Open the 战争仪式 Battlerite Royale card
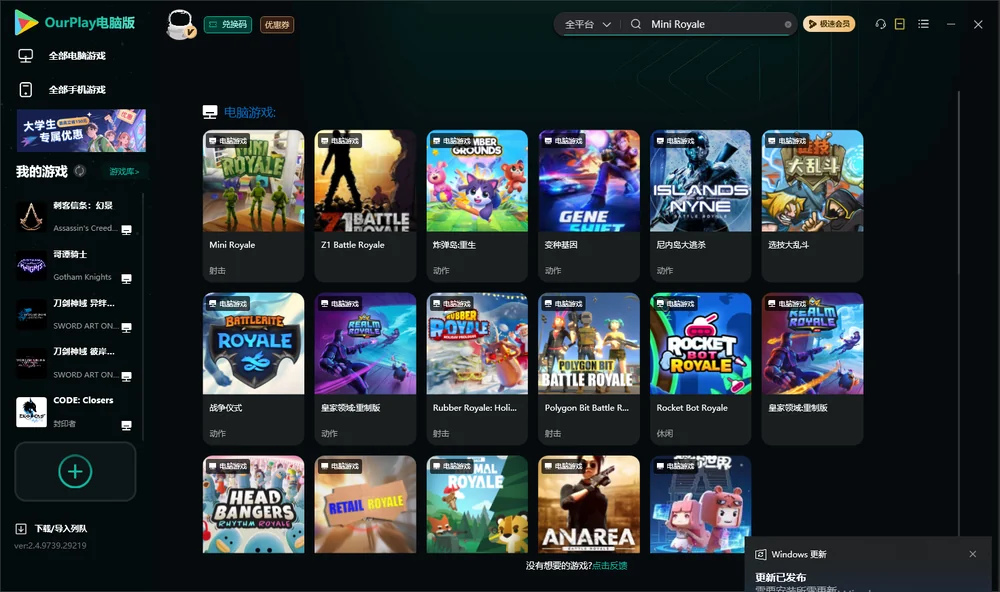 click(253, 368)
